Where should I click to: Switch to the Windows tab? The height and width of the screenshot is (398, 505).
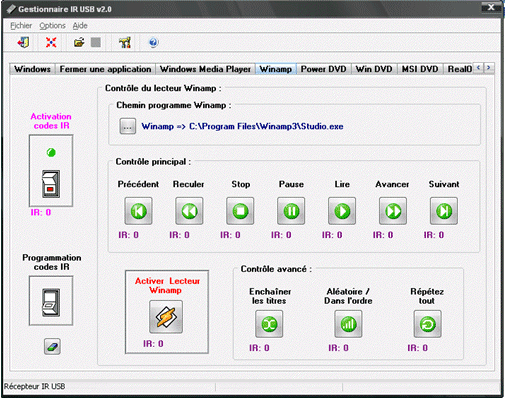point(32,69)
